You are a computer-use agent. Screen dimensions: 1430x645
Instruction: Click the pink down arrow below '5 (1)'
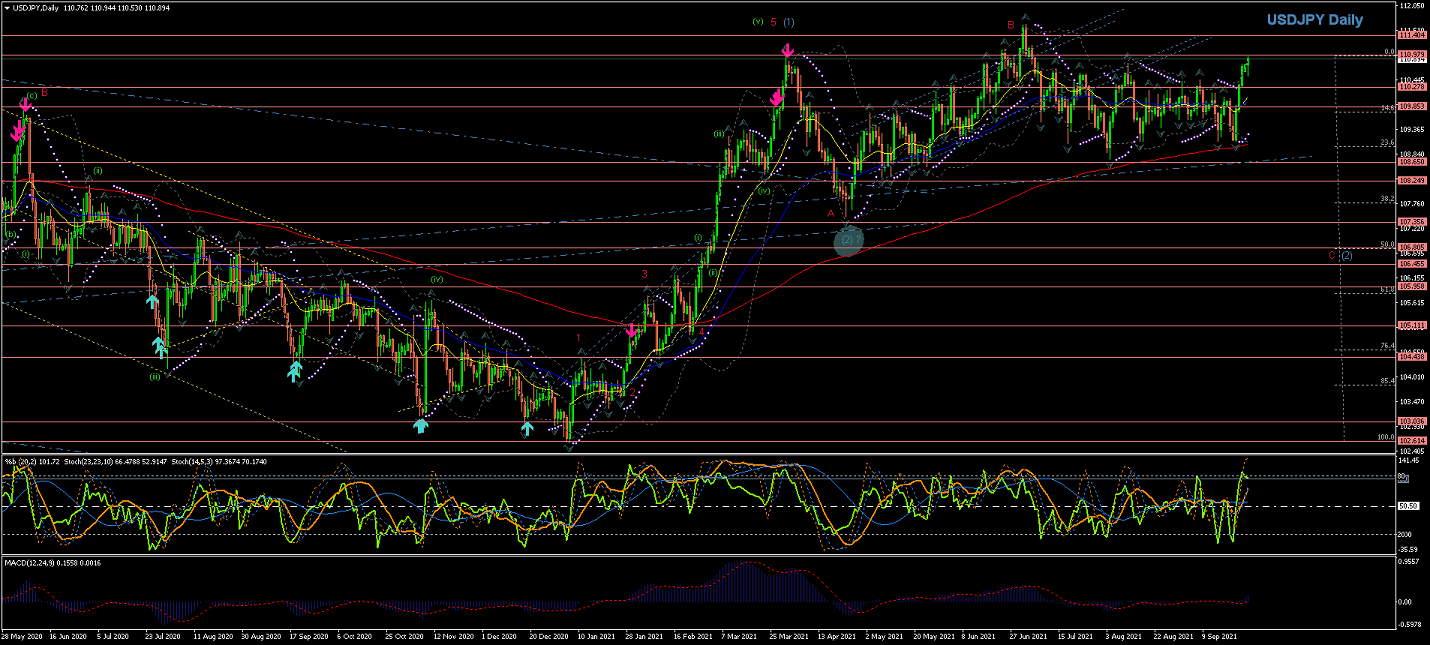(x=788, y=50)
